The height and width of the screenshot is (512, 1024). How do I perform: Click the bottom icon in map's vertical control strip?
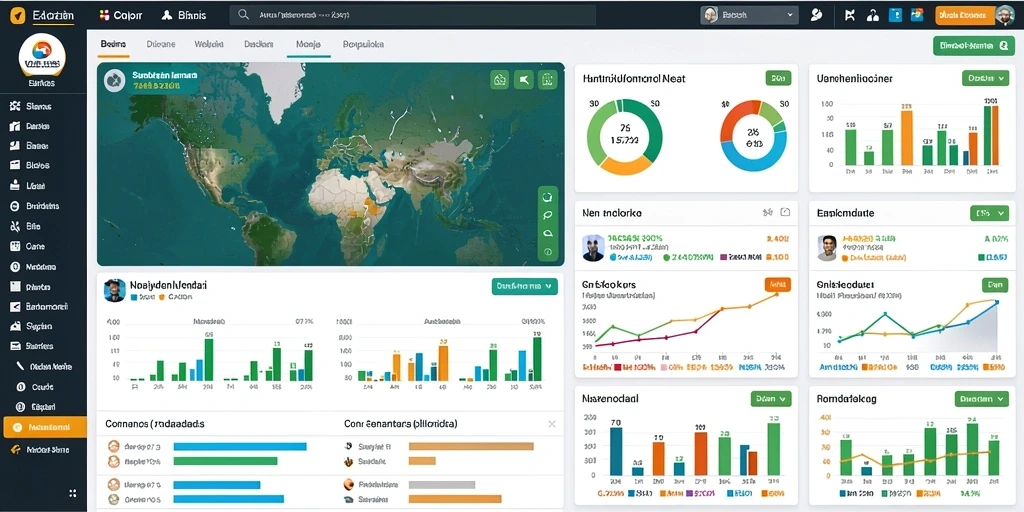[x=547, y=251]
